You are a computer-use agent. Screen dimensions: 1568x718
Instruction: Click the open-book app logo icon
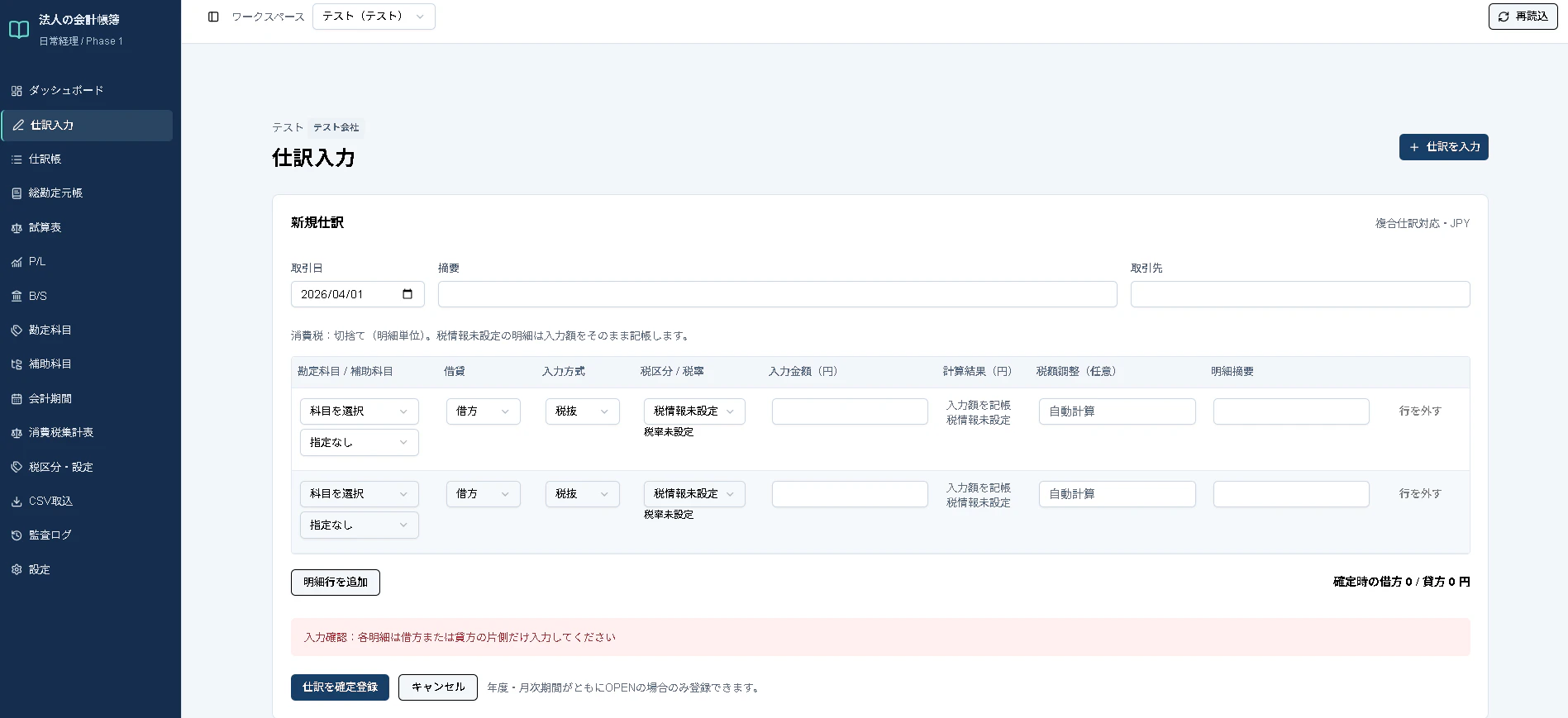(19, 30)
